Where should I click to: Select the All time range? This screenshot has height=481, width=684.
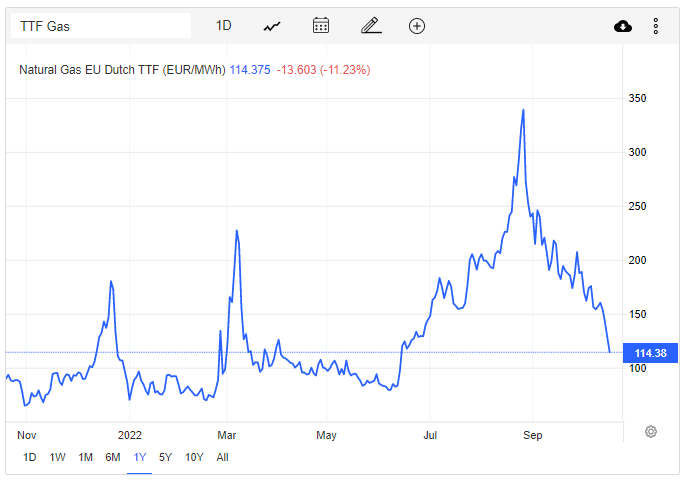tap(222, 457)
